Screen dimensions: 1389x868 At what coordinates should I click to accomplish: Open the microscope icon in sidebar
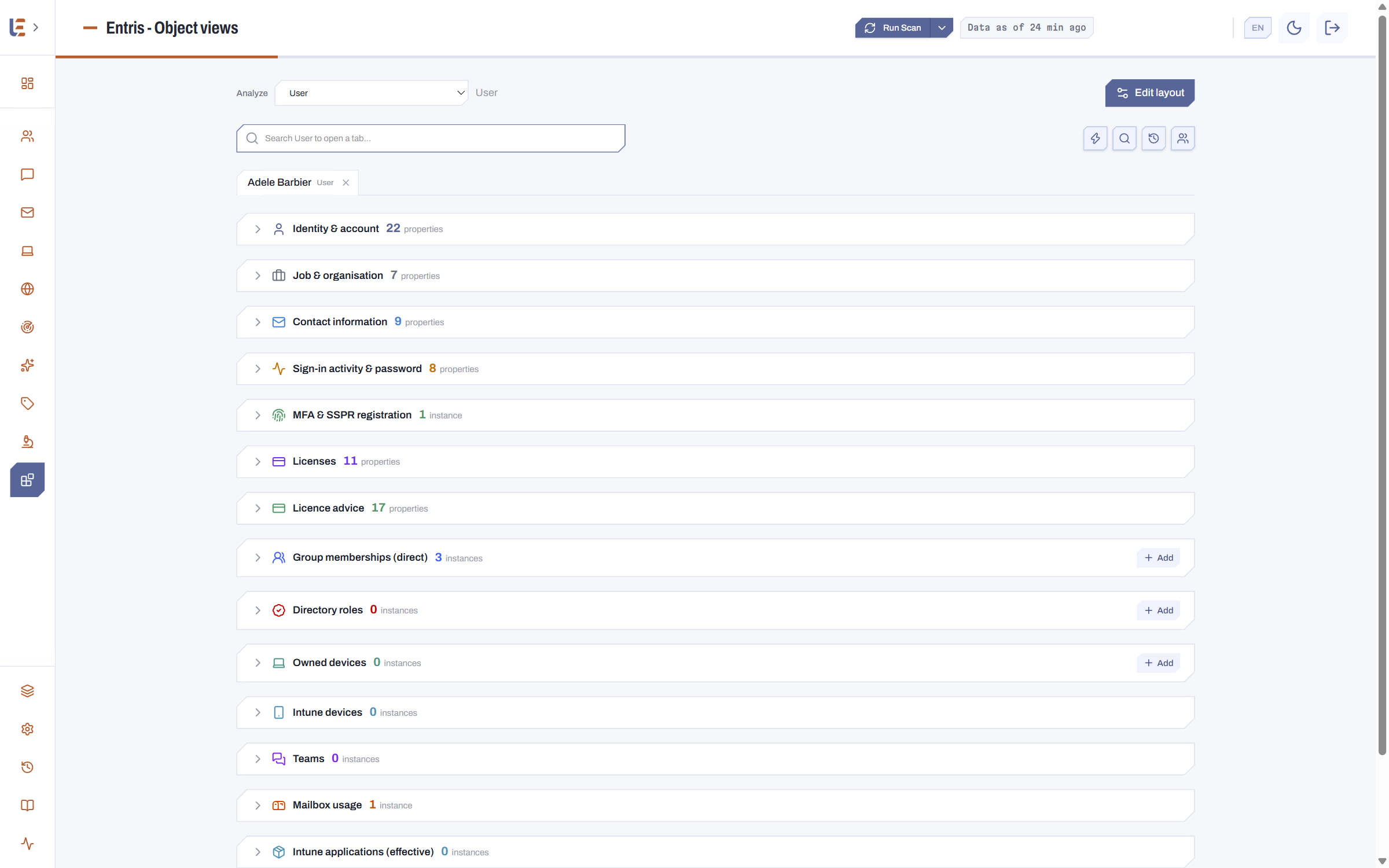coord(27,442)
